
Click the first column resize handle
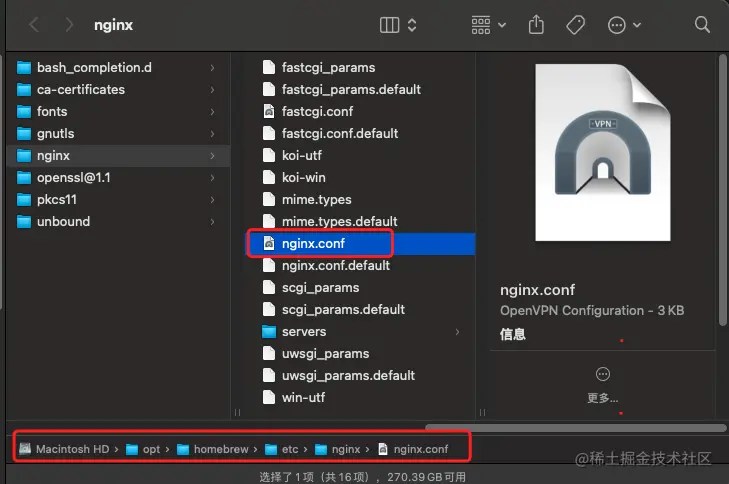click(238, 412)
